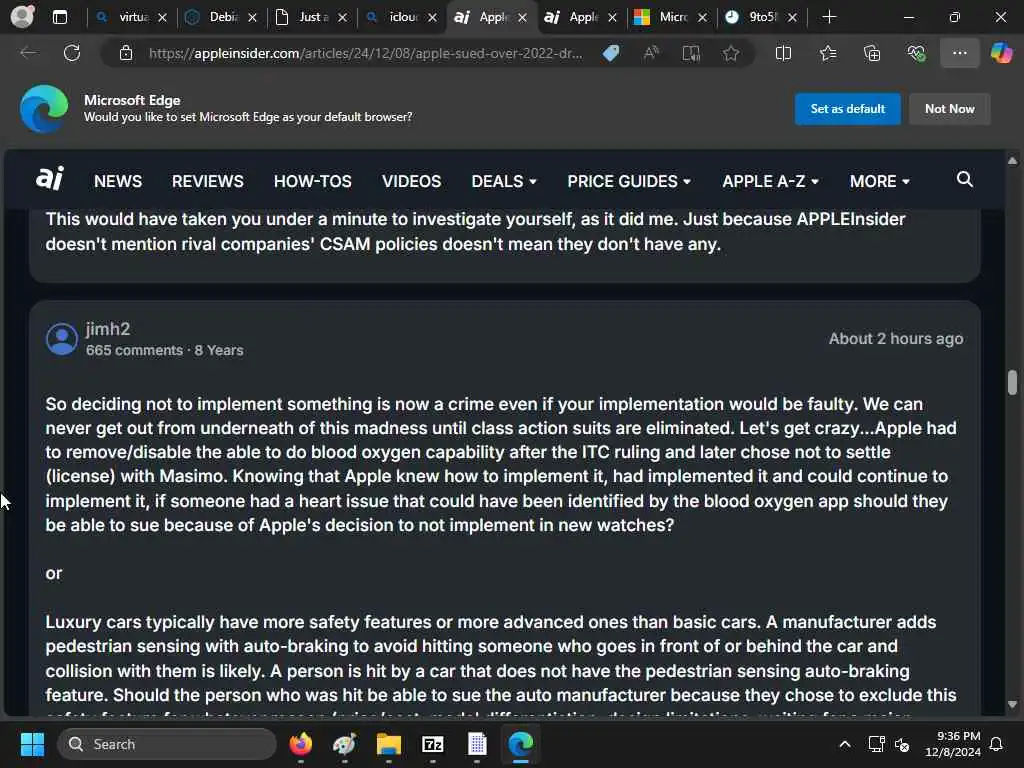
Task: Open notifications bell icon
Action: [x=997, y=744]
